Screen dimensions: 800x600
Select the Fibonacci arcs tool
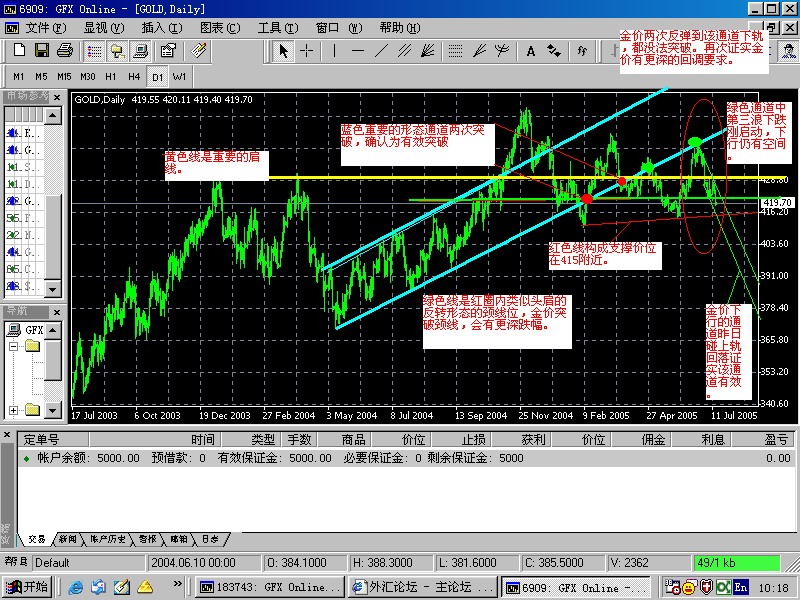point(502,51)
